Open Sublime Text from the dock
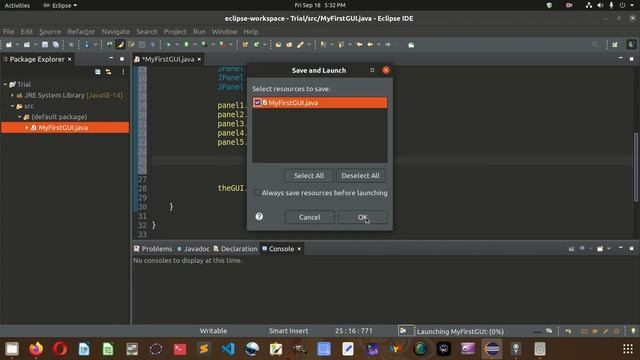The width and height of the screenshot is (640, 360). tap(204, 349)
